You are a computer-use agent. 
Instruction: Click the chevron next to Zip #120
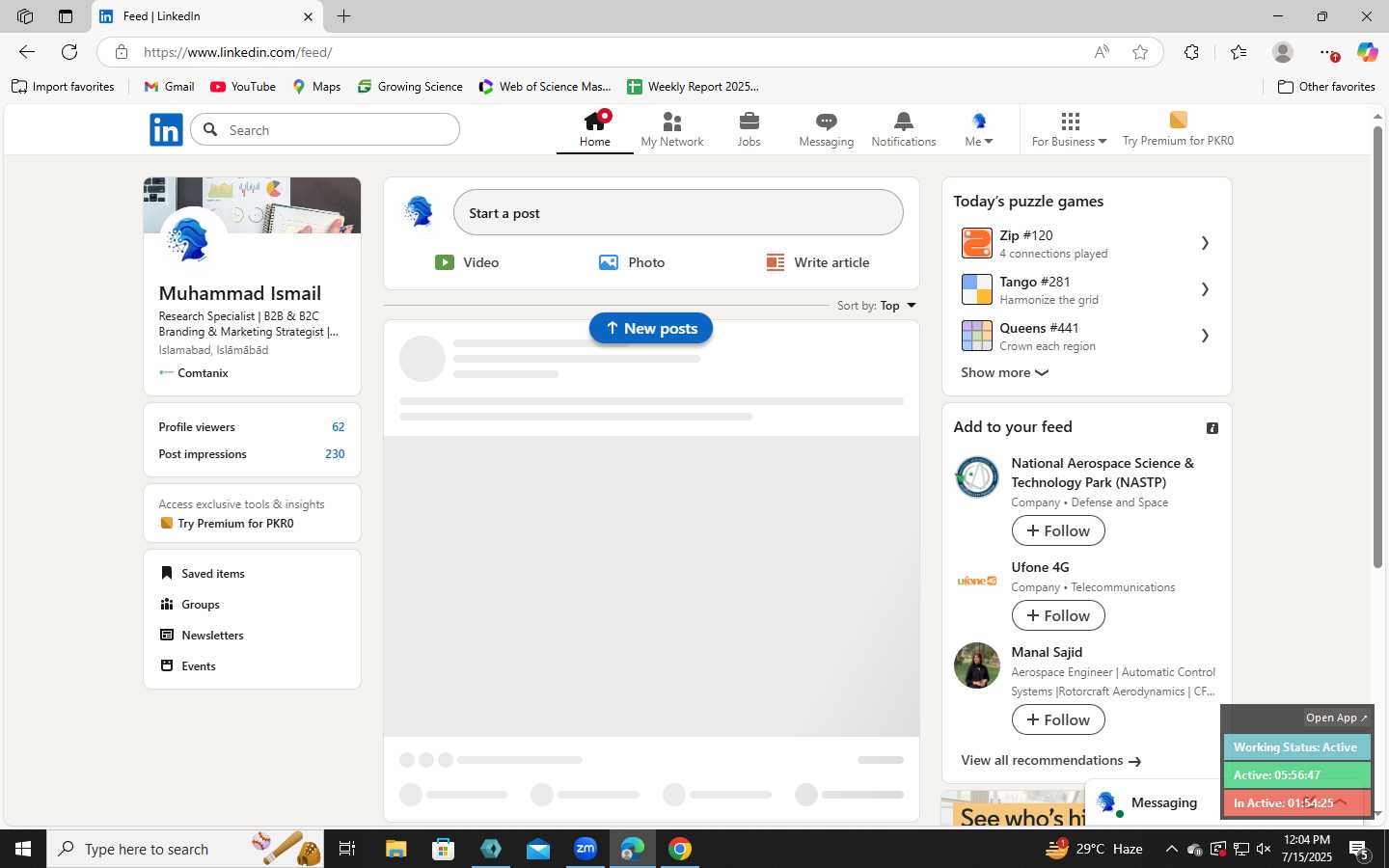coord(1205,243)
